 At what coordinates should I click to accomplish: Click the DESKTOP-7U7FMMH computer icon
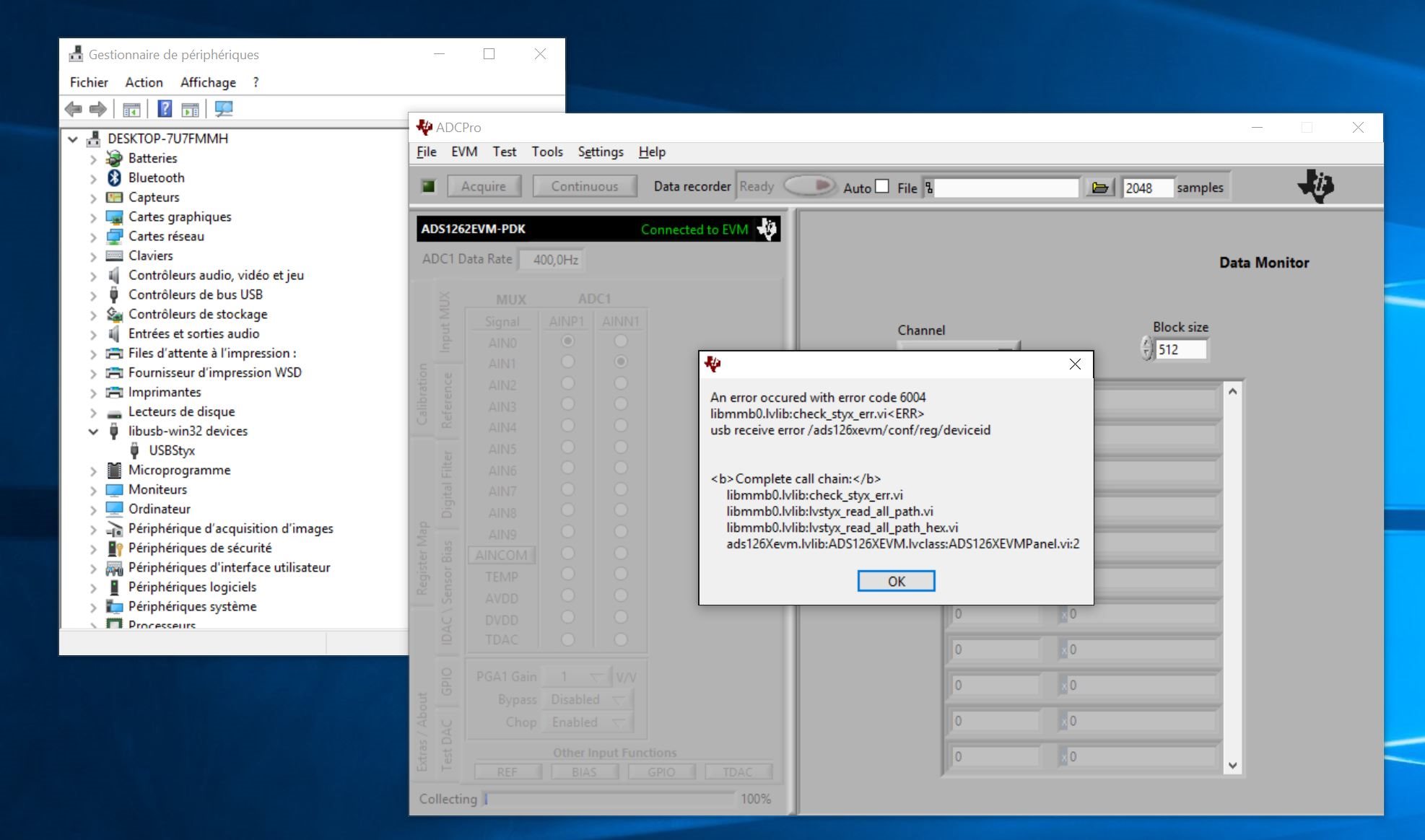pos(93,139)
